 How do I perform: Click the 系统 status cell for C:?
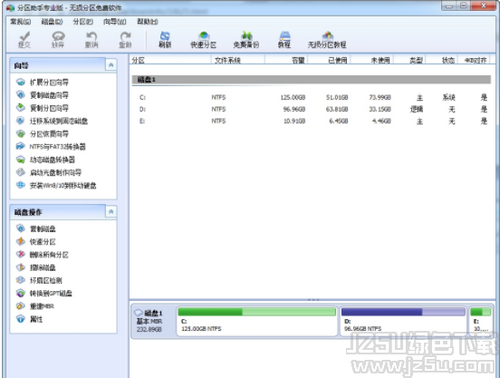(x=449, y=97)
